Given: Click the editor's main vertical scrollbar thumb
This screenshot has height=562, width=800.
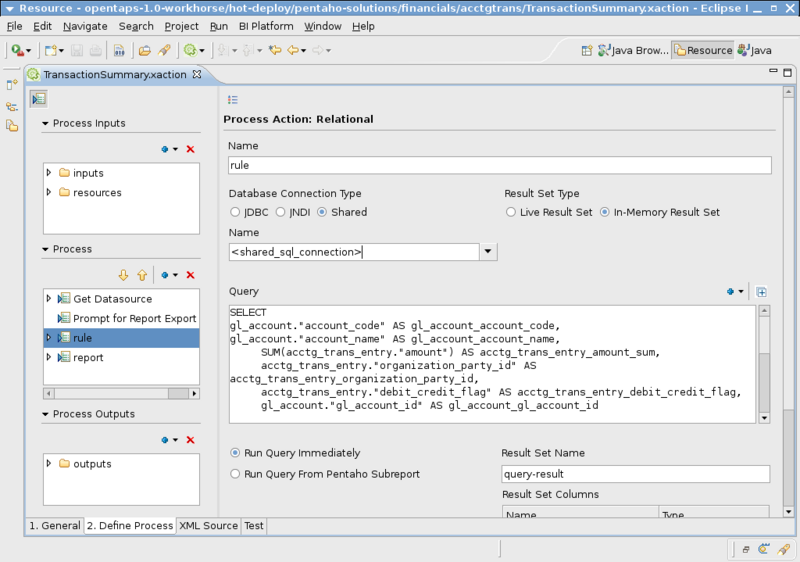Looking at the screenshot, I should click(x=788, y=456).
